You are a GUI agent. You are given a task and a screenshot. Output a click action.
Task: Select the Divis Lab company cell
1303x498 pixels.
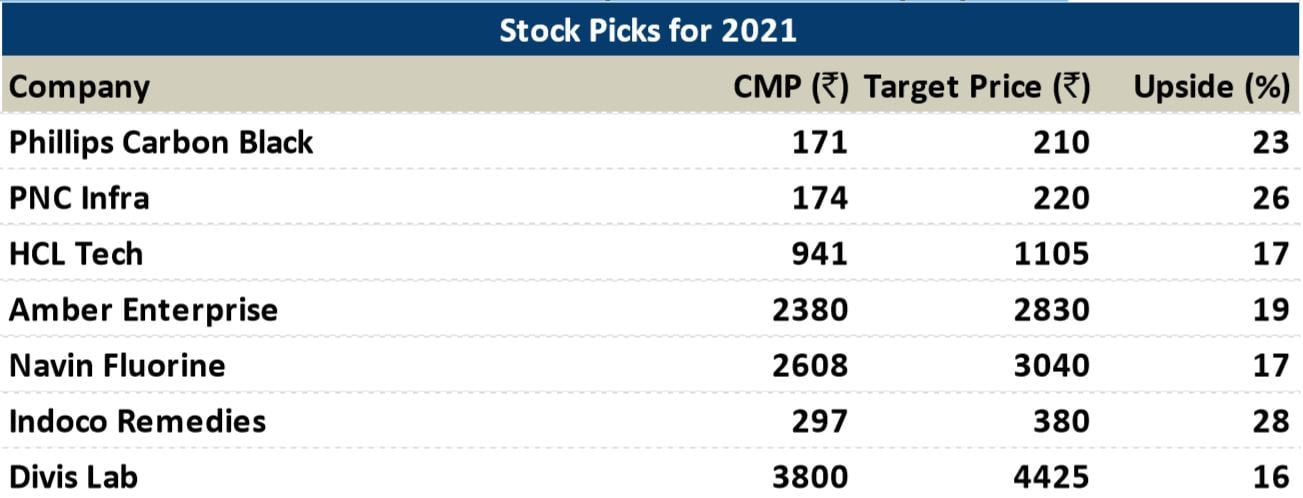click(x=73, y=476)
